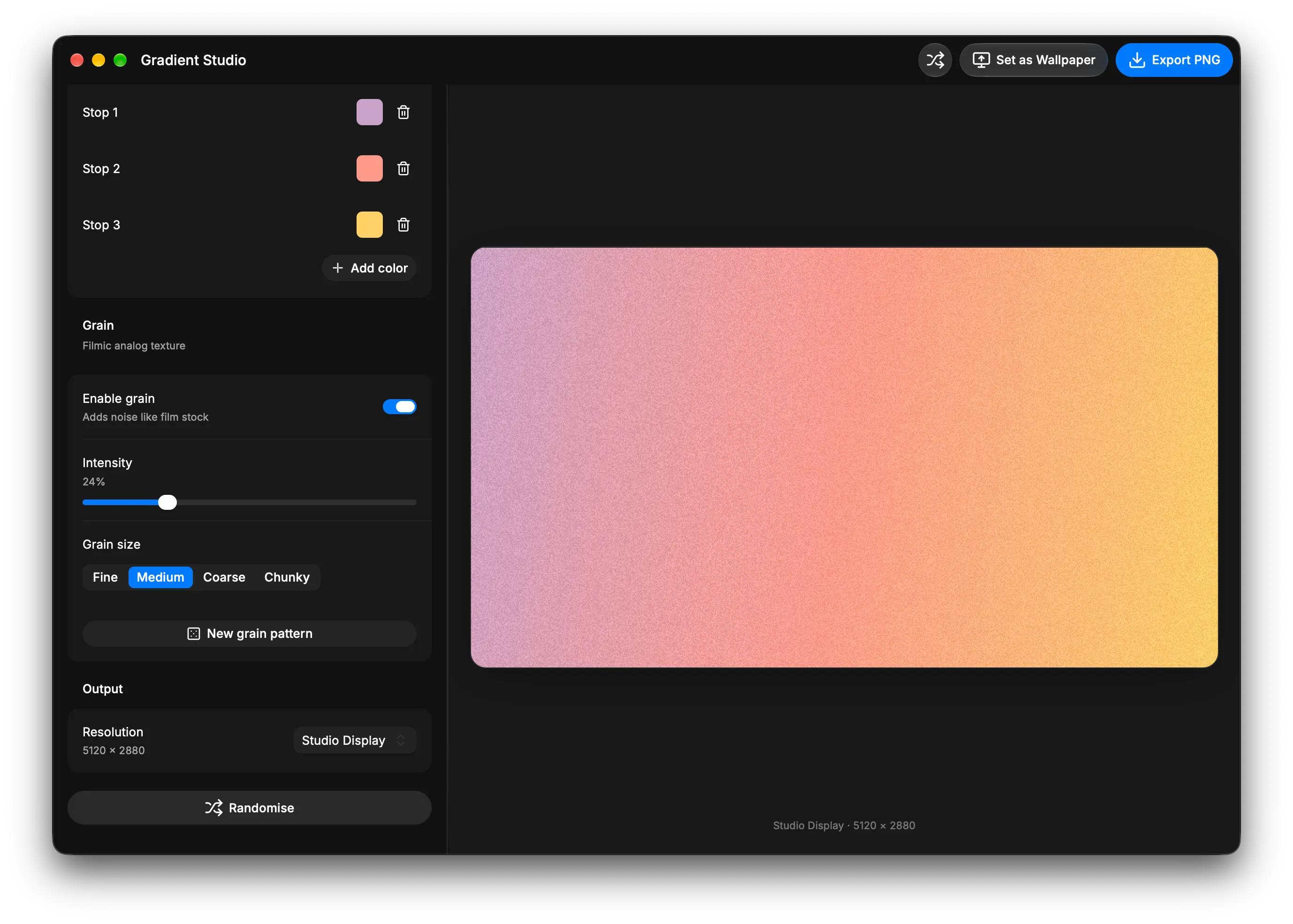Click Add color button
The height and width of the screenshot is (924, 1293).
pyautogui.click(x=369, y=268)
